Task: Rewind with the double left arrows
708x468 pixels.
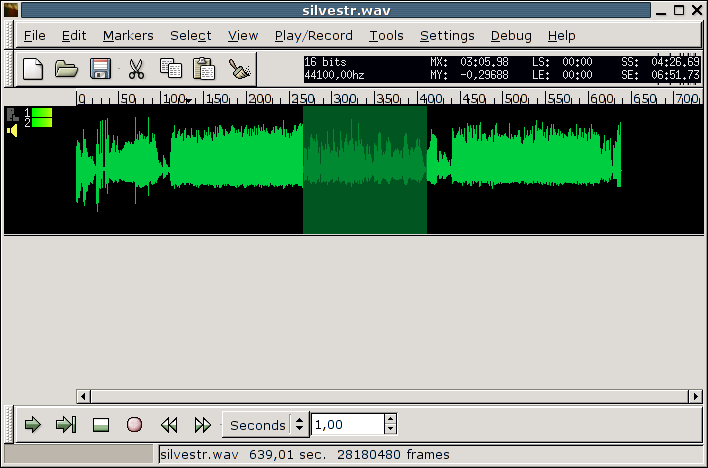Action: (x=169, y=425)
